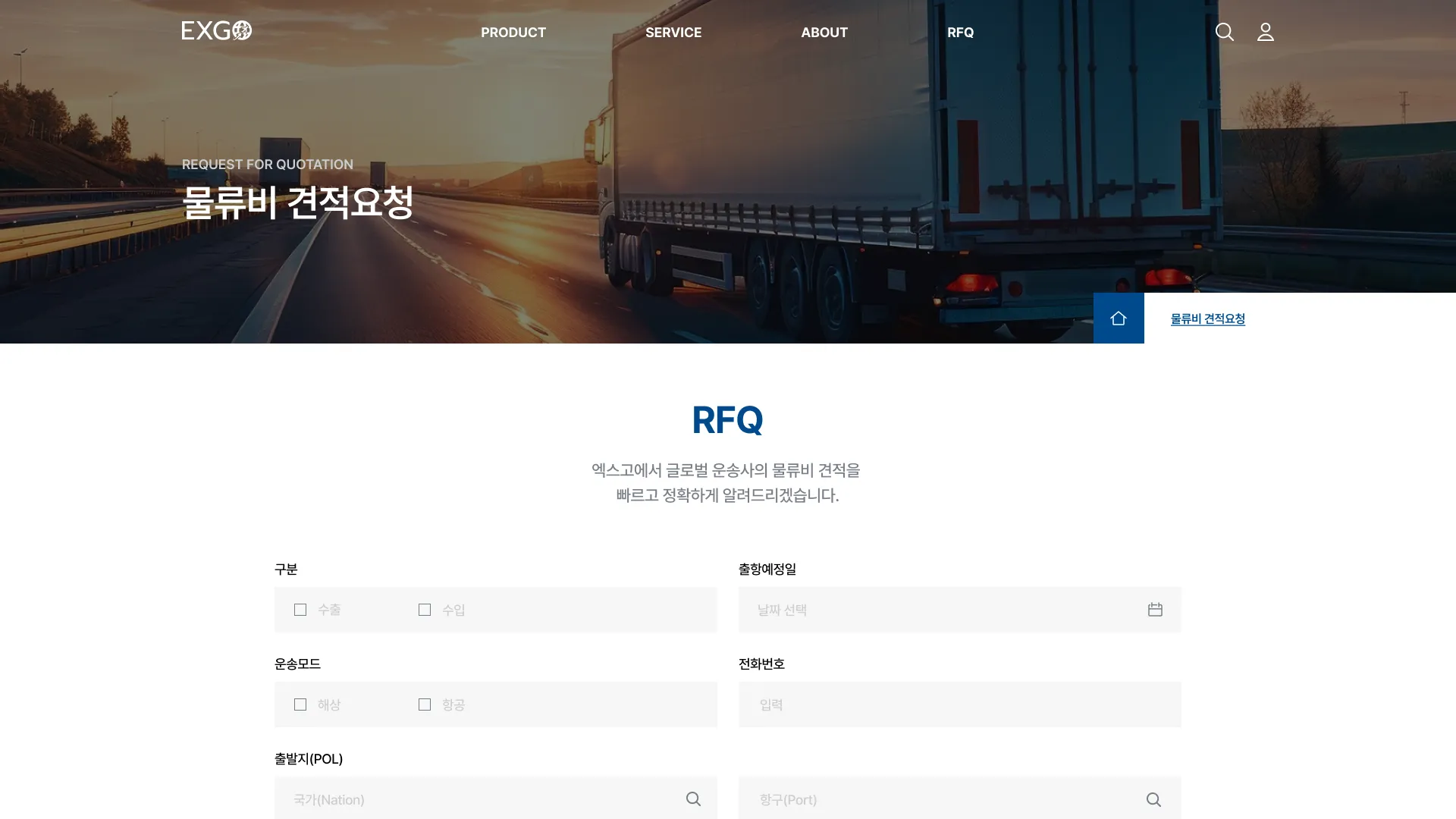Open the SERVICE menu
Screen dimensions: 1456x819
(x=673, y=33)
